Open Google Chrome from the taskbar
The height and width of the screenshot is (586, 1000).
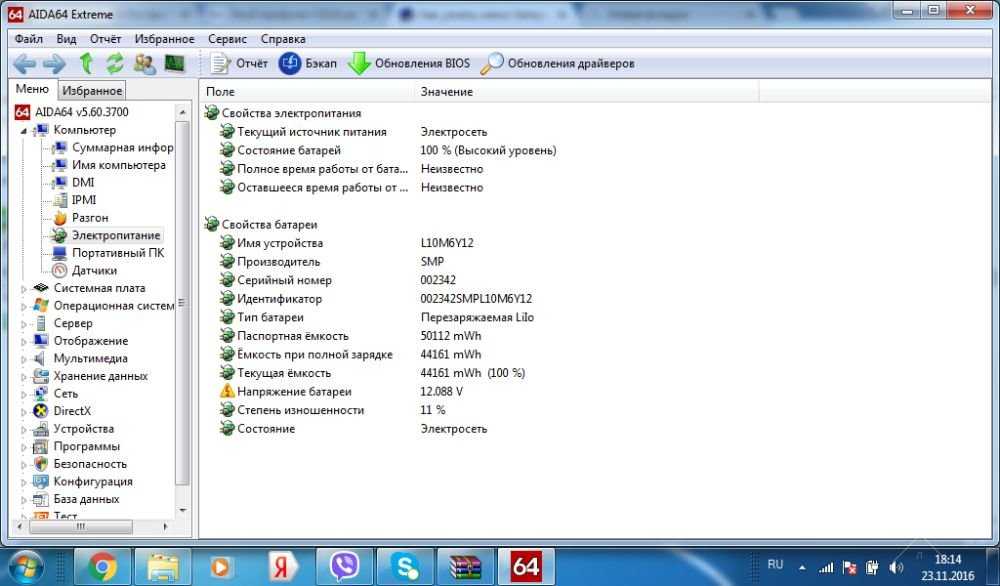coord(103,566)
